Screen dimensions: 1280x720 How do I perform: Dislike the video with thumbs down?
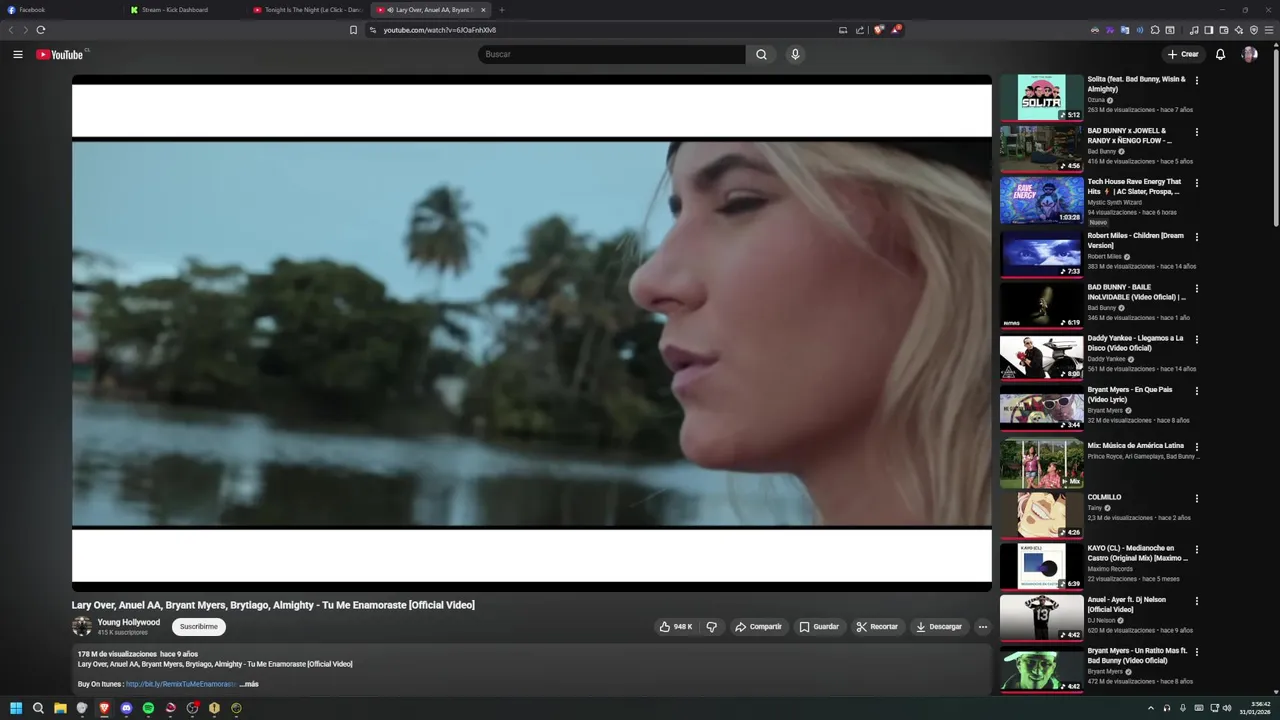tap(712, 627)
